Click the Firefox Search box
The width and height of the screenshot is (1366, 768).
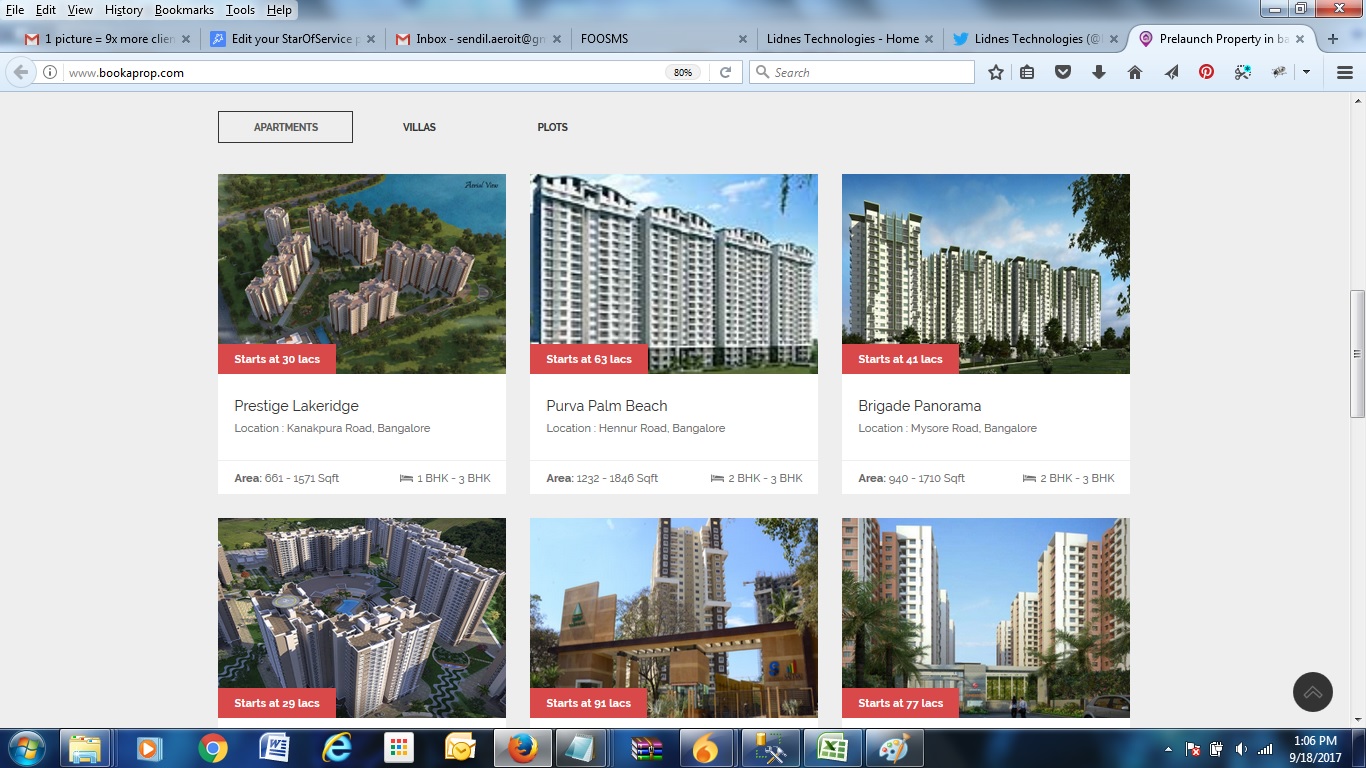pos(862,72)
